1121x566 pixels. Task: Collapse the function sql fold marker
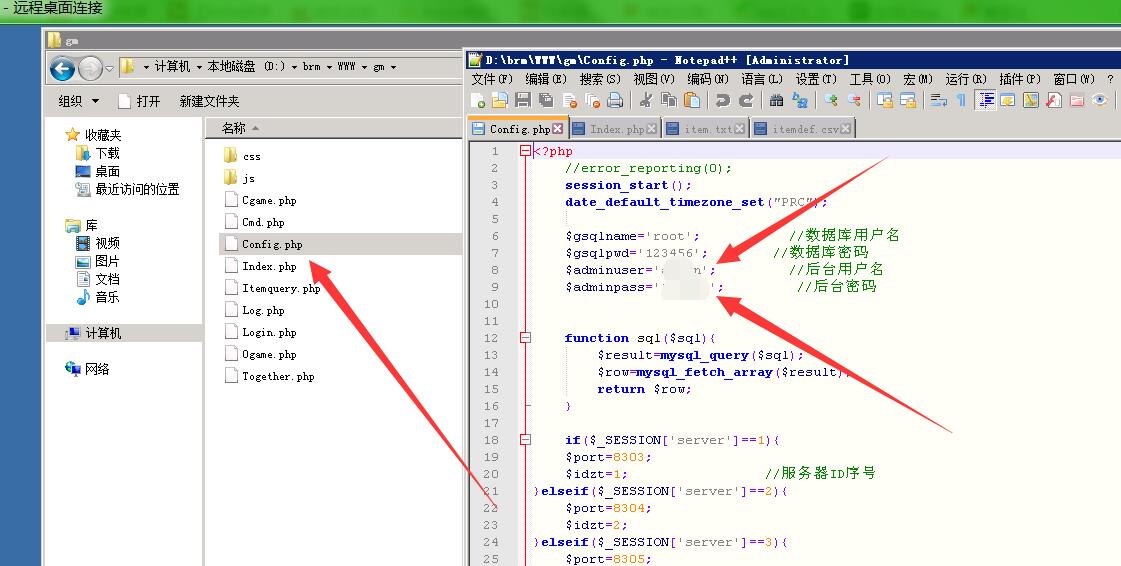click(525, 338)
